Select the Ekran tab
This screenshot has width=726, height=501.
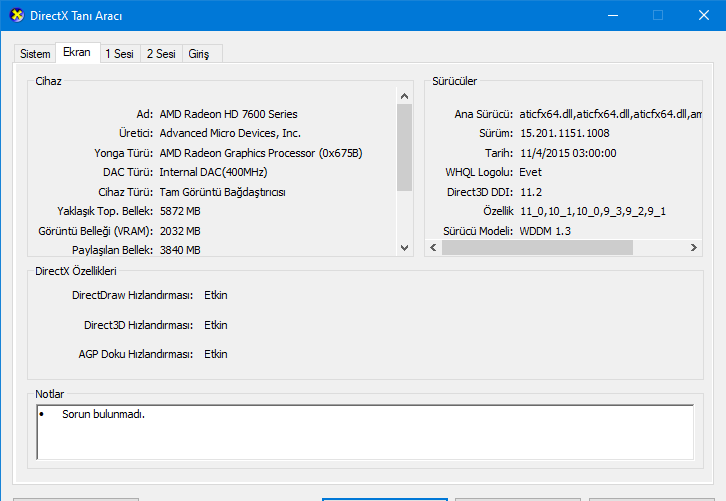(x=76, y=52)
